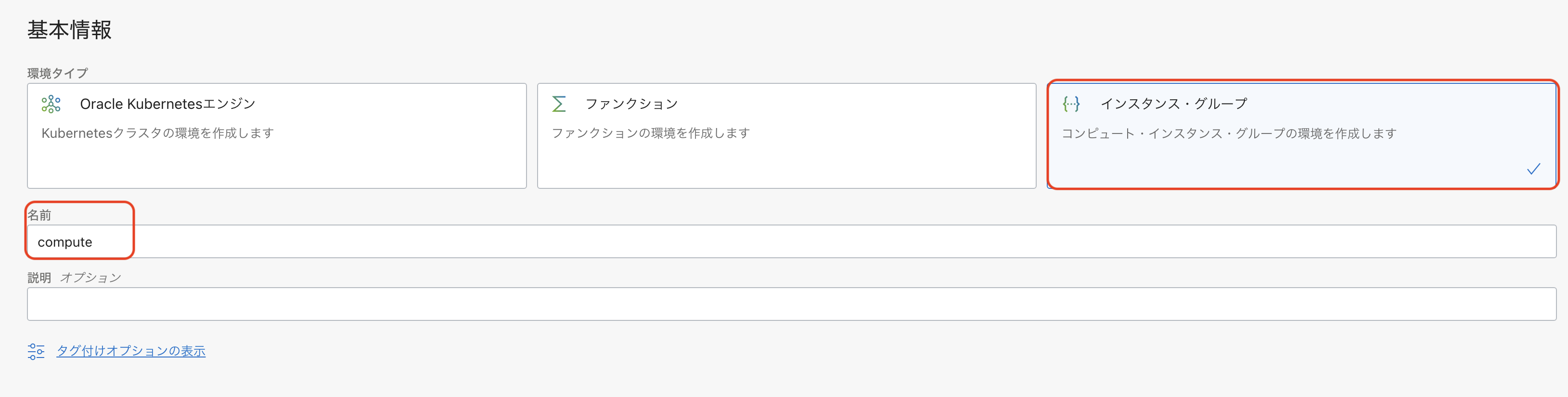Screen dimensions: 1568x397
Task: Click the compute instance group description text
Action: coord(1229,134)
